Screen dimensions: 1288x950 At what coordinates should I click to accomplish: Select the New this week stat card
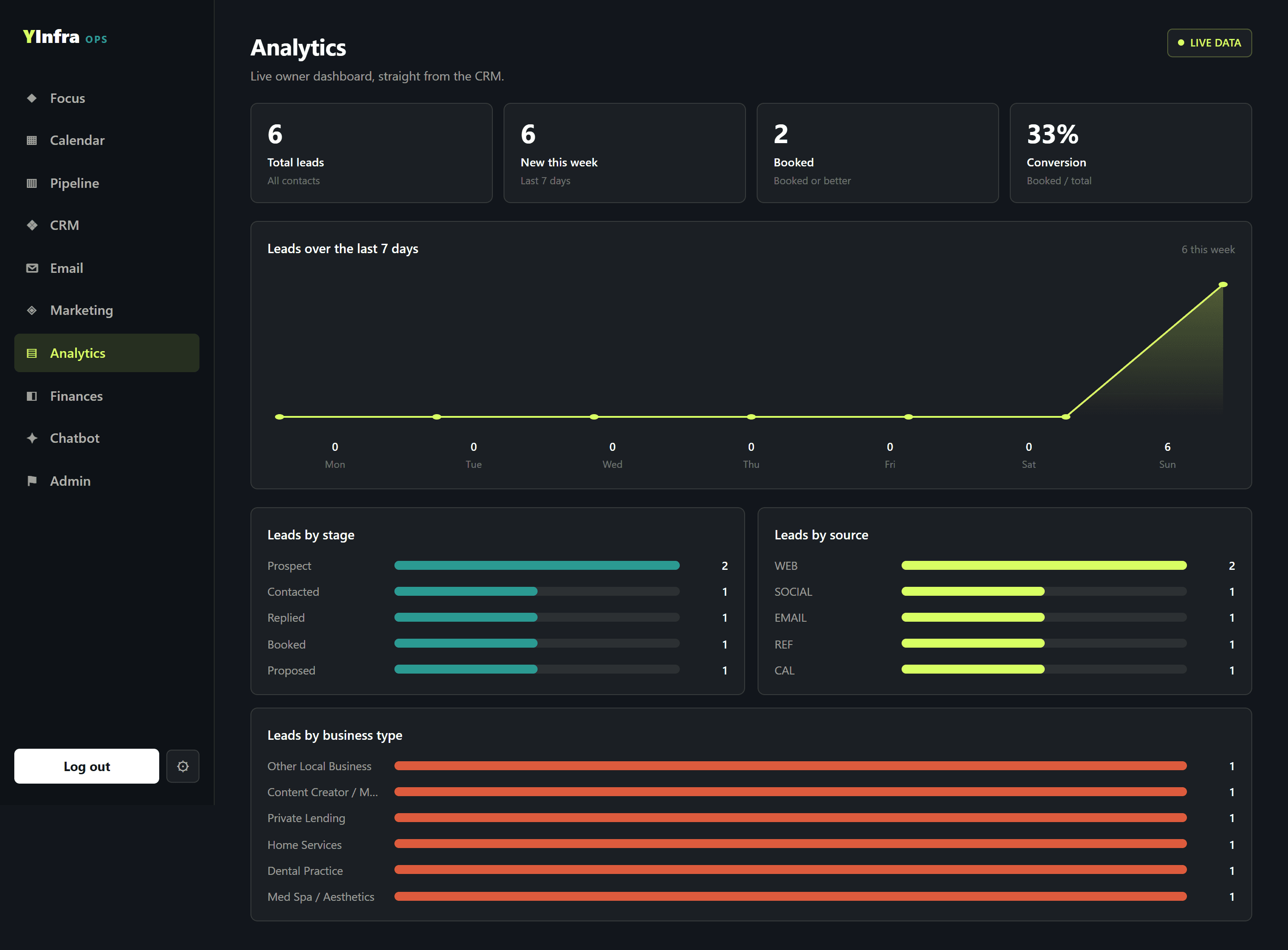click(x=624, y=153)
